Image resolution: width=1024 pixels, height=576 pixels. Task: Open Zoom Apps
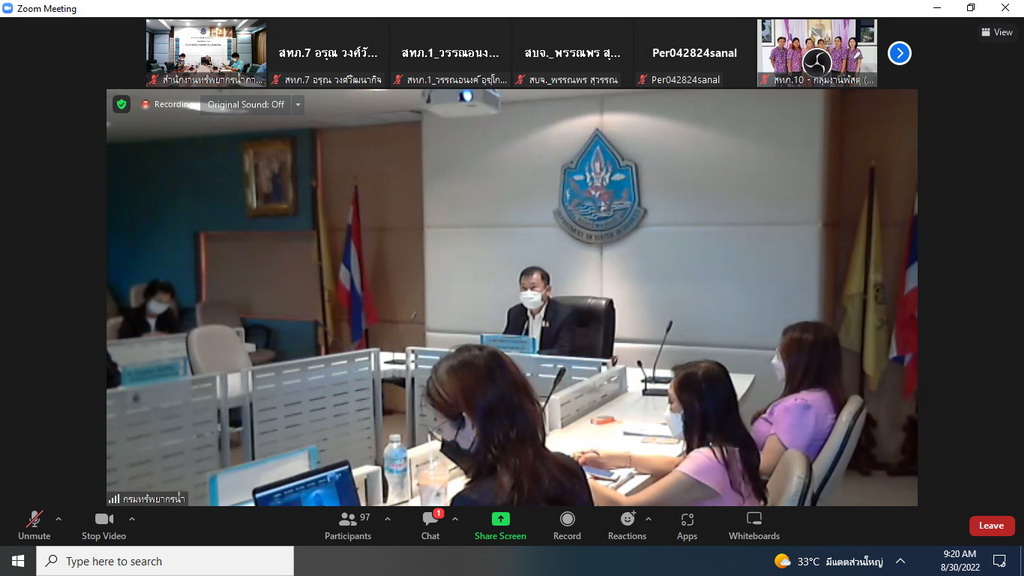(x=687, y=526)
